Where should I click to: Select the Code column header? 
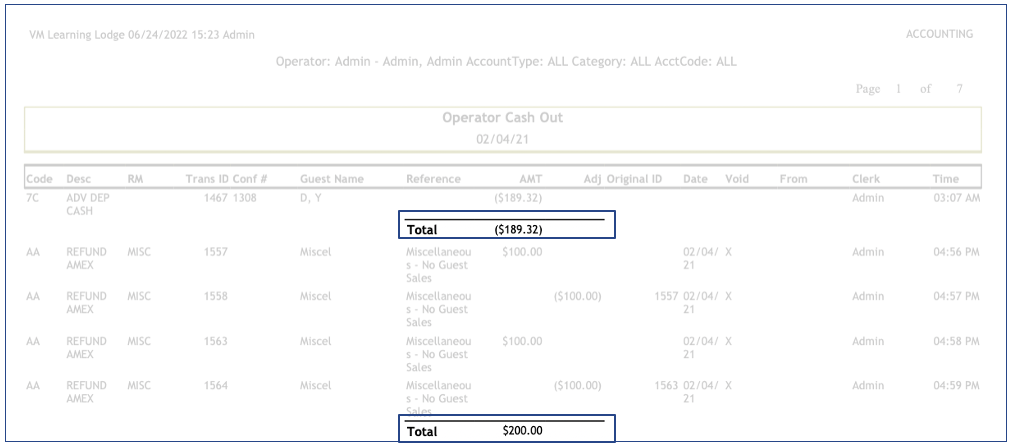(x=38, y=179)
